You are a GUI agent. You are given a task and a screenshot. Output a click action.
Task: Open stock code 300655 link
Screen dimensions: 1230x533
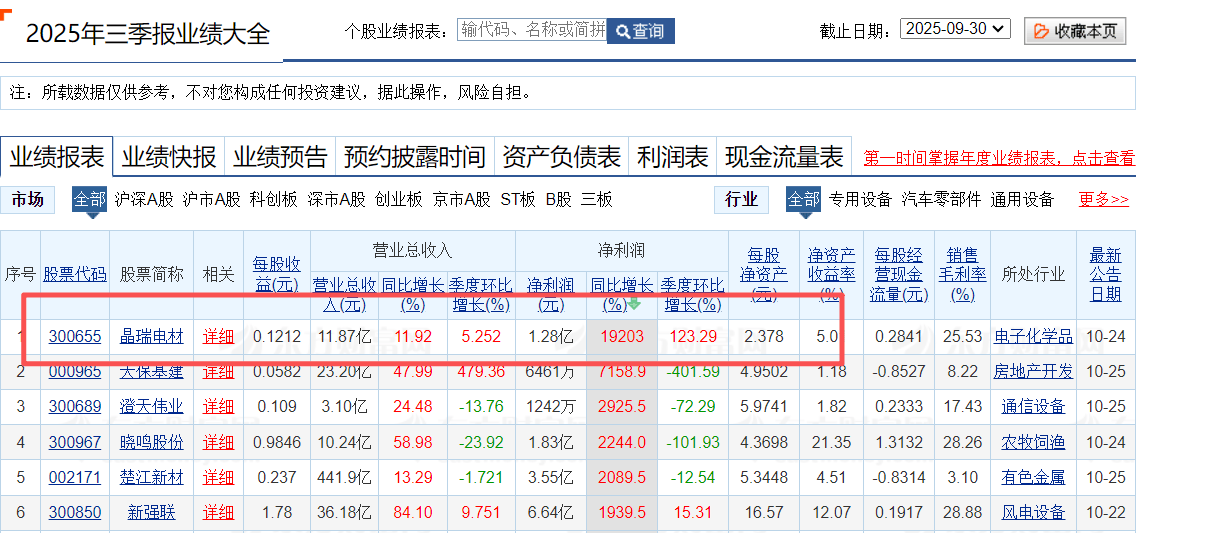[75, 336]
